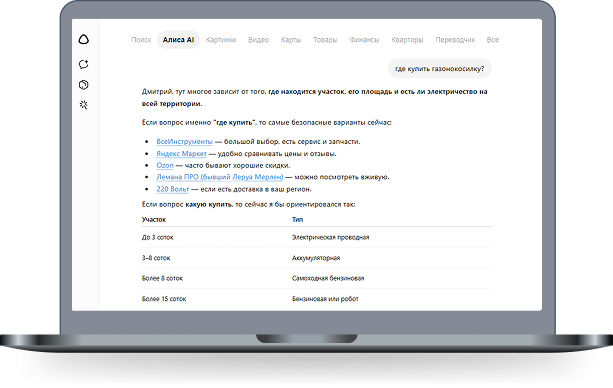Click the Лемана ПРО link
The image size is (613, 388).
coord(220,177)
